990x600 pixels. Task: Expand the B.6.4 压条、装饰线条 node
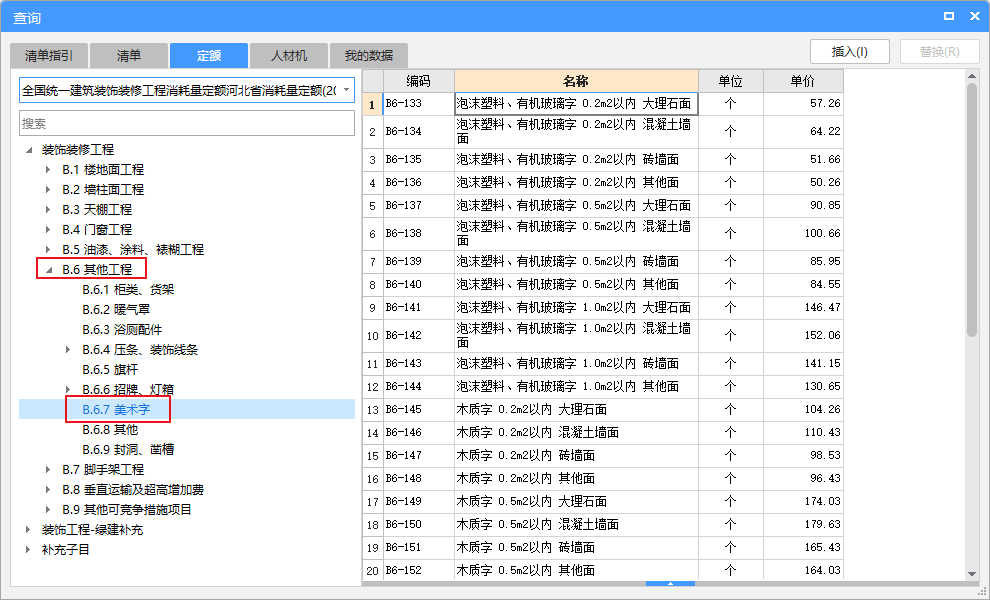tap(68, 350)
